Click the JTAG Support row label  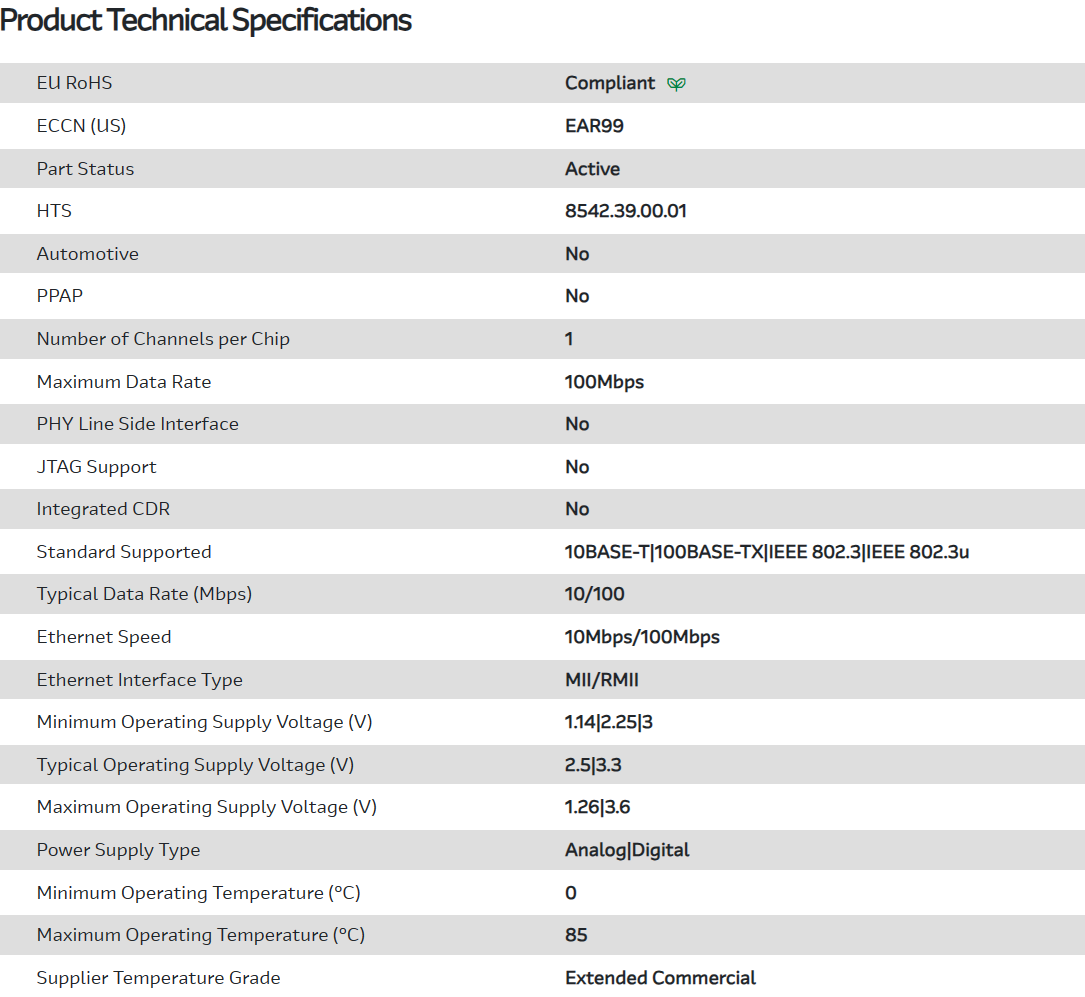pyautogui.click(x=96, y=467)
